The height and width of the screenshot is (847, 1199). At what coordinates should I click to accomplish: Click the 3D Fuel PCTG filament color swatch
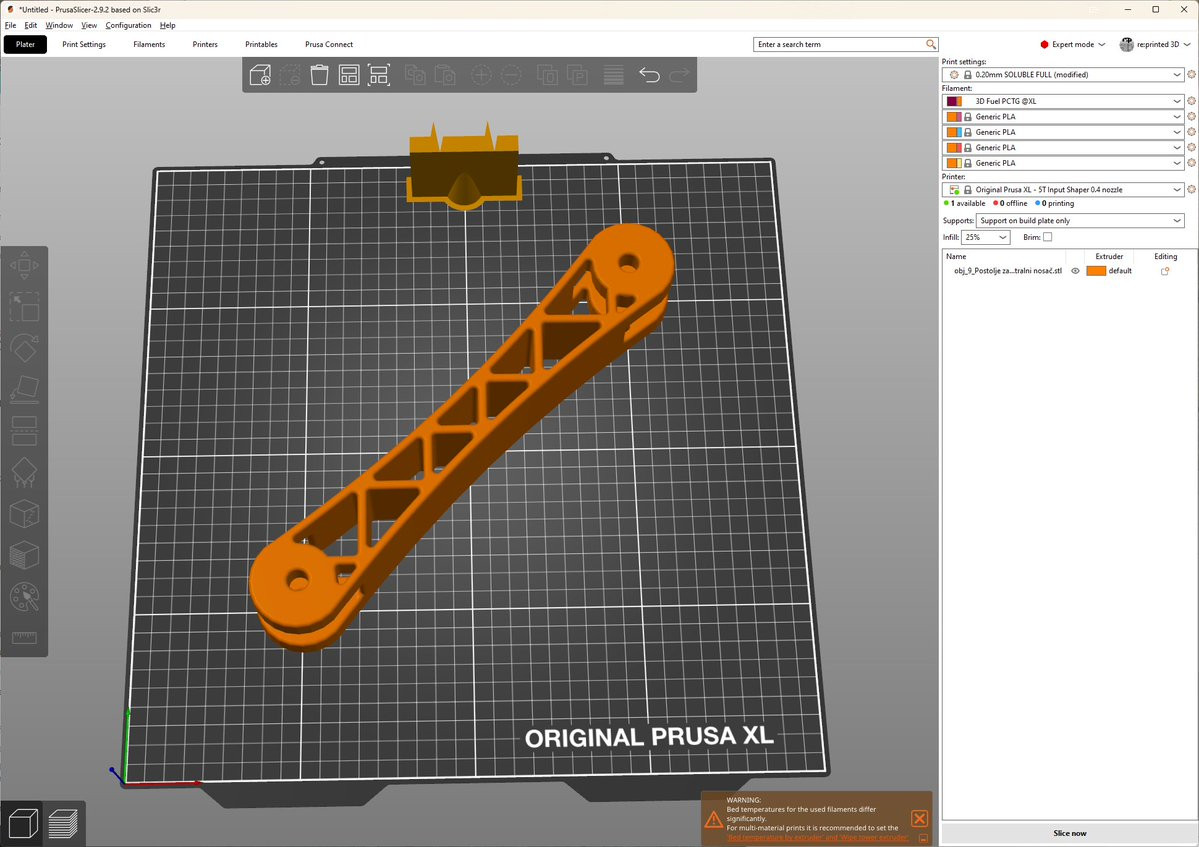[954, 101]
